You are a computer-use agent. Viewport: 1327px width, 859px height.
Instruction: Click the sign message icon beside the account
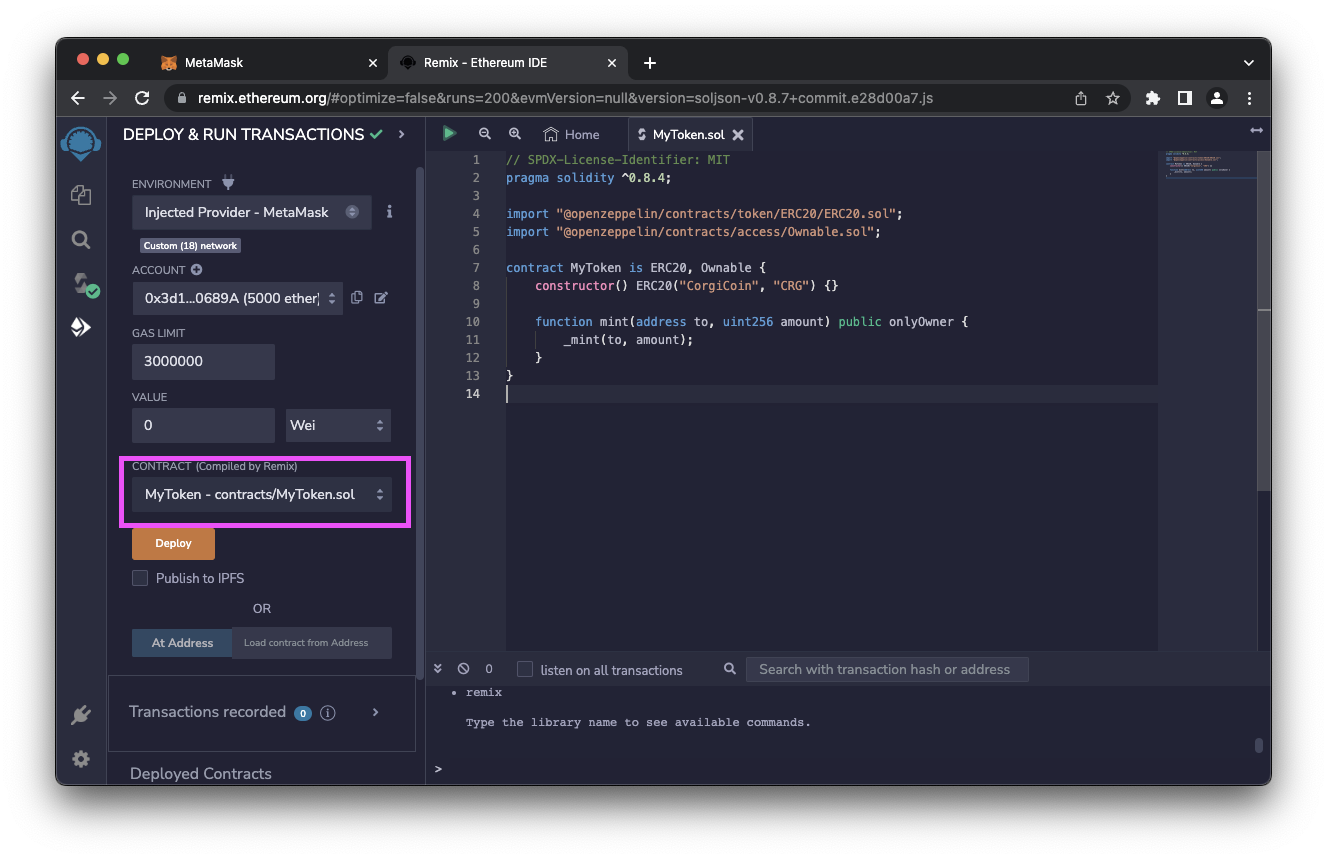tap(380, 297)
